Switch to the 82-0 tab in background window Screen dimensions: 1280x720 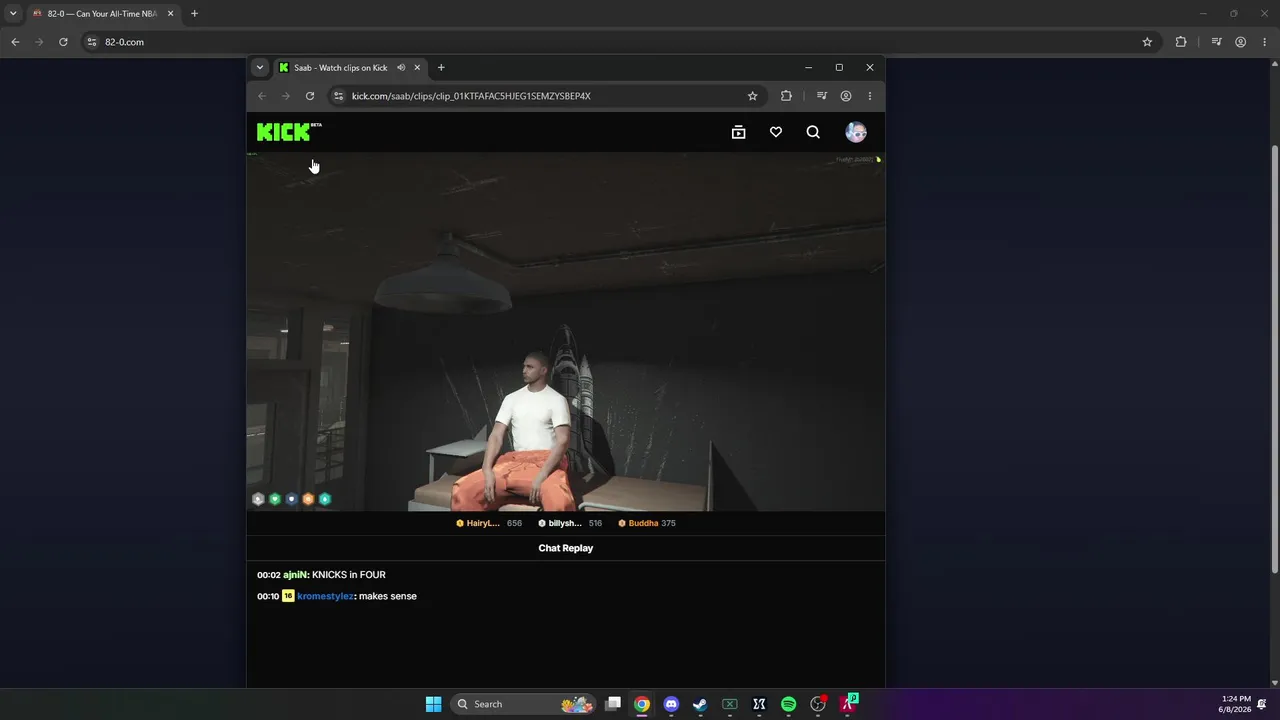100,14
